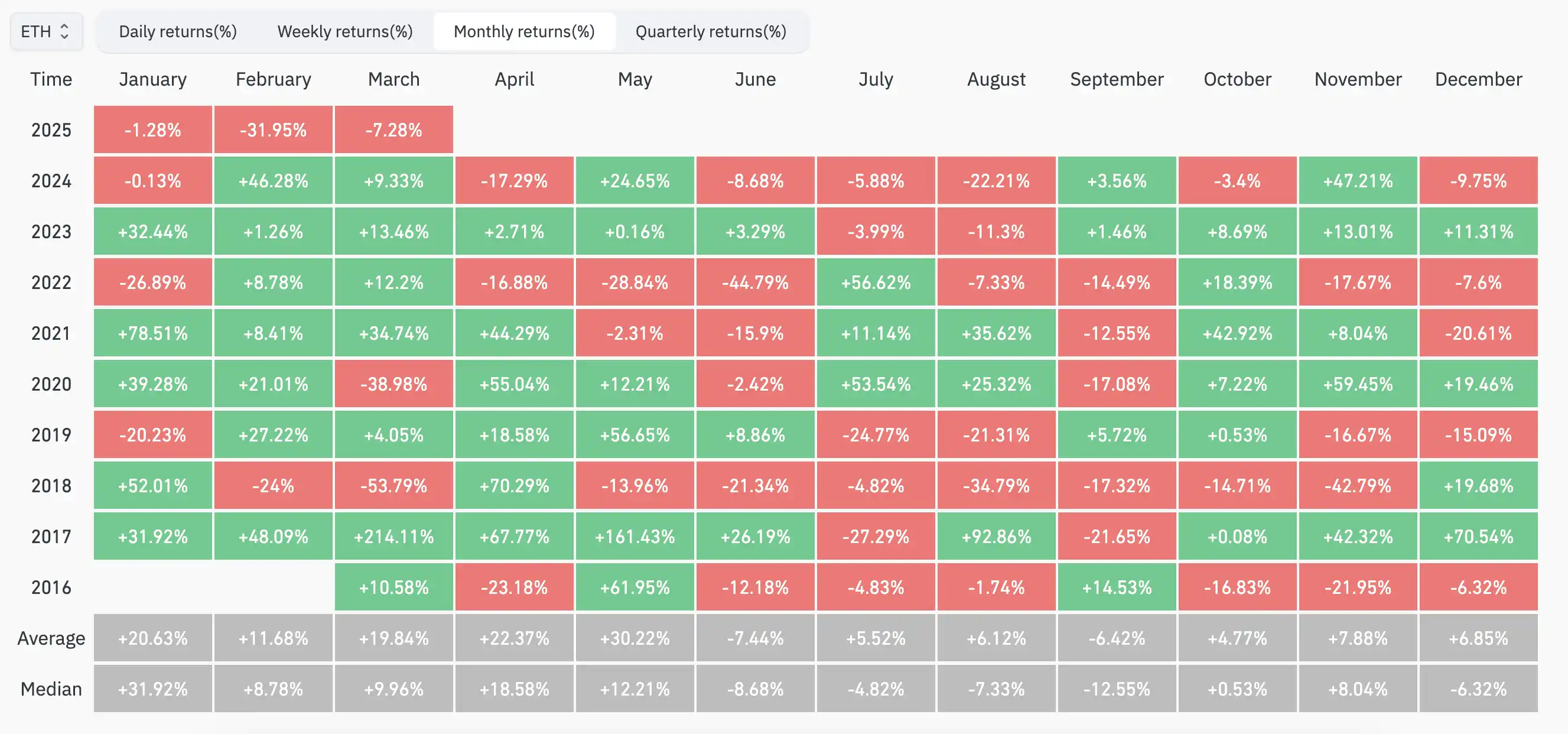Click the 2022 June -44.79% cell
This screenshot has width=1568, height=734.
point(755,282)
